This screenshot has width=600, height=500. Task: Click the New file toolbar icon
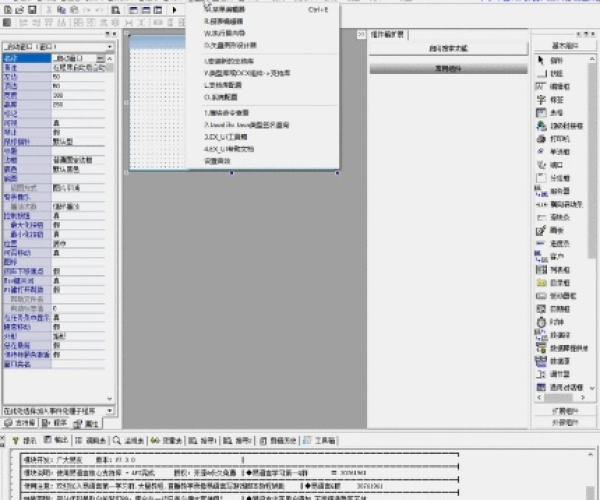click(8, 10)
